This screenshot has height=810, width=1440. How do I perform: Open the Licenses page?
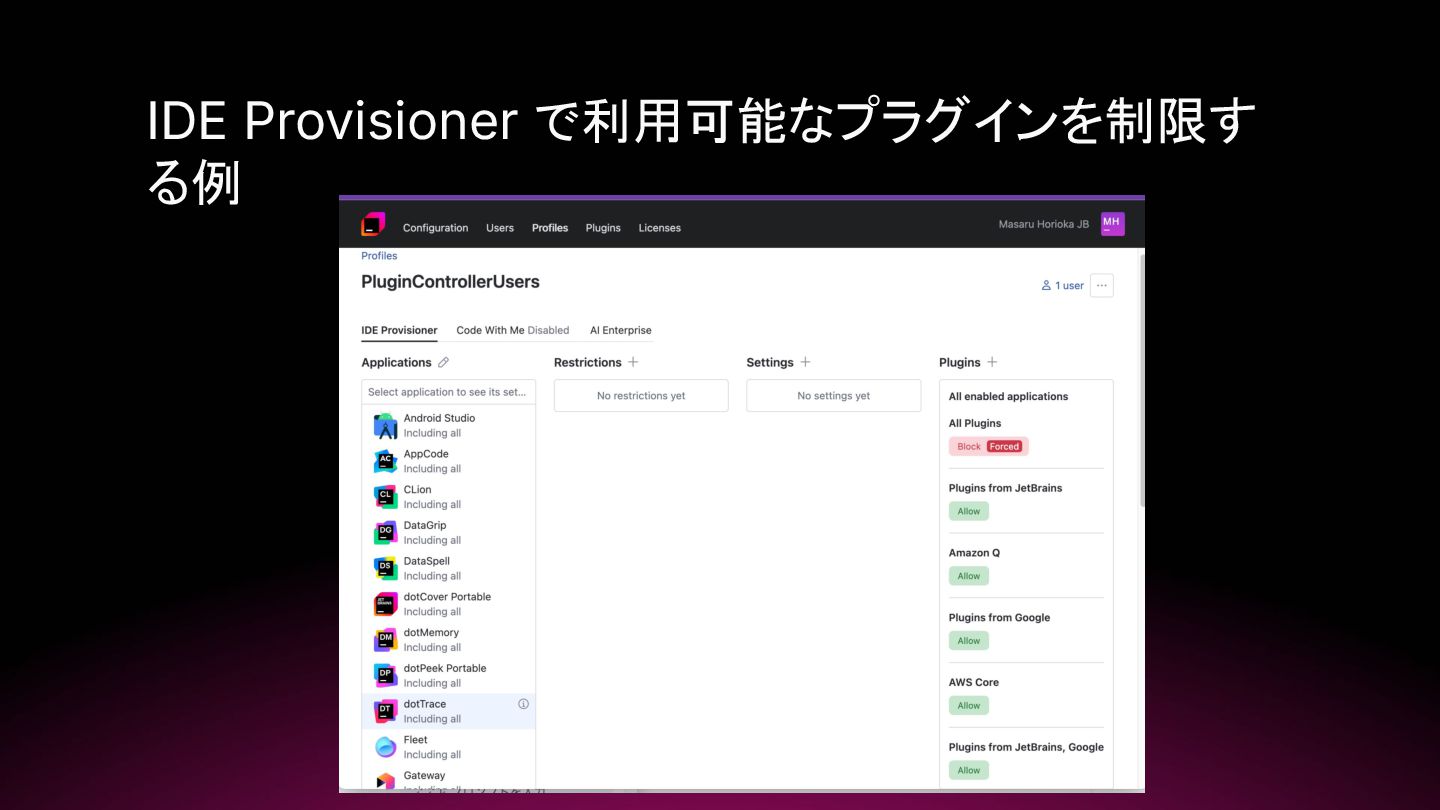point(660,228)
